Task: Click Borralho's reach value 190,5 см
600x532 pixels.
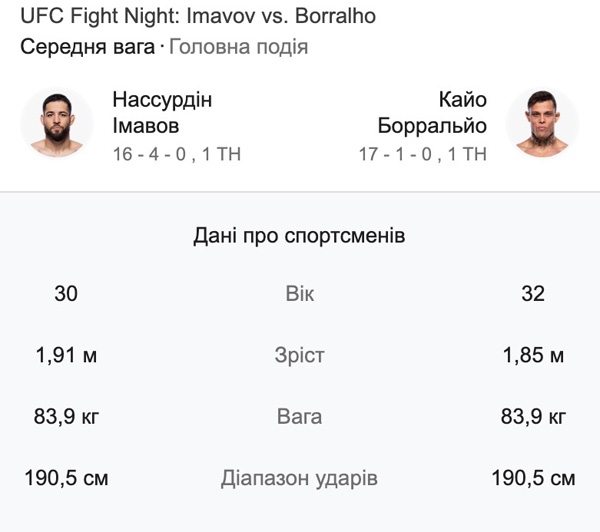Action: [533, 478]
